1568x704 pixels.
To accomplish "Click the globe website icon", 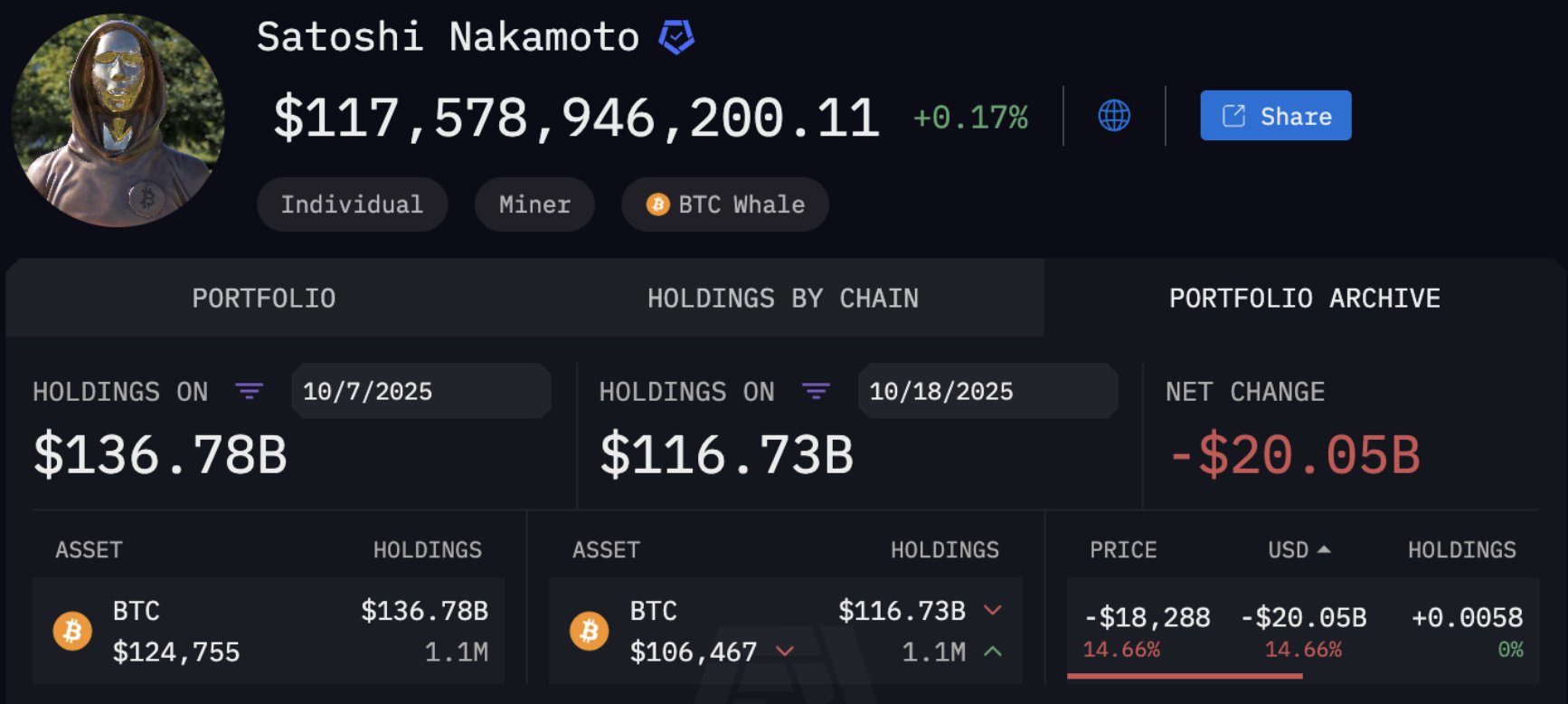I will [1114, 116].
